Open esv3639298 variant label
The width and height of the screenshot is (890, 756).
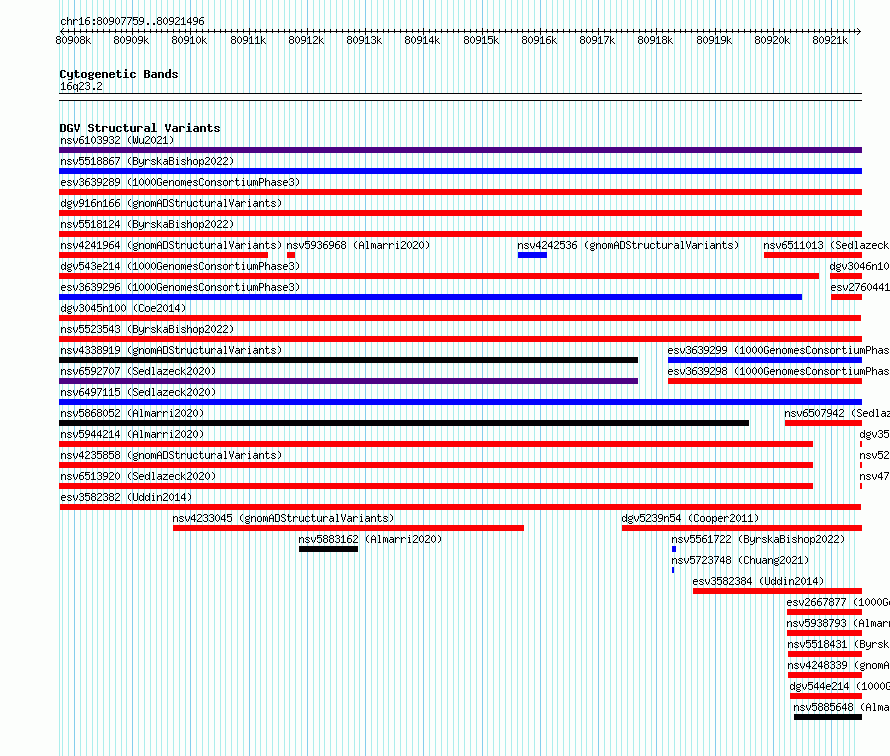778,371
